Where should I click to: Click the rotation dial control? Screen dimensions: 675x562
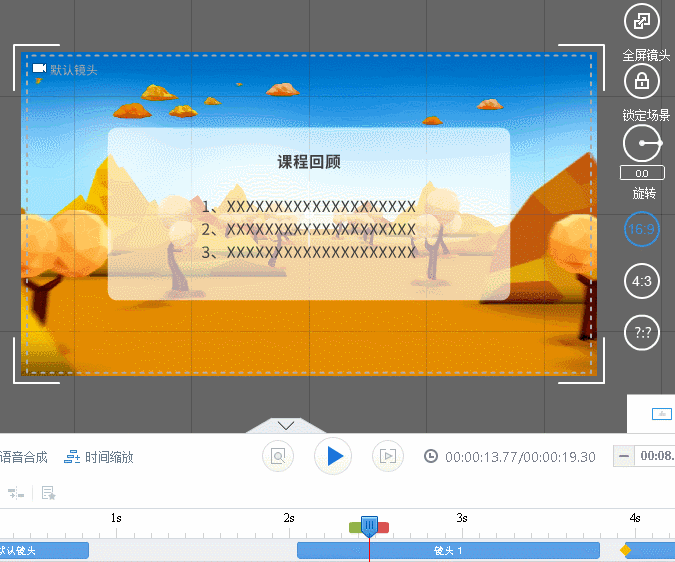(x=642, y=143)
